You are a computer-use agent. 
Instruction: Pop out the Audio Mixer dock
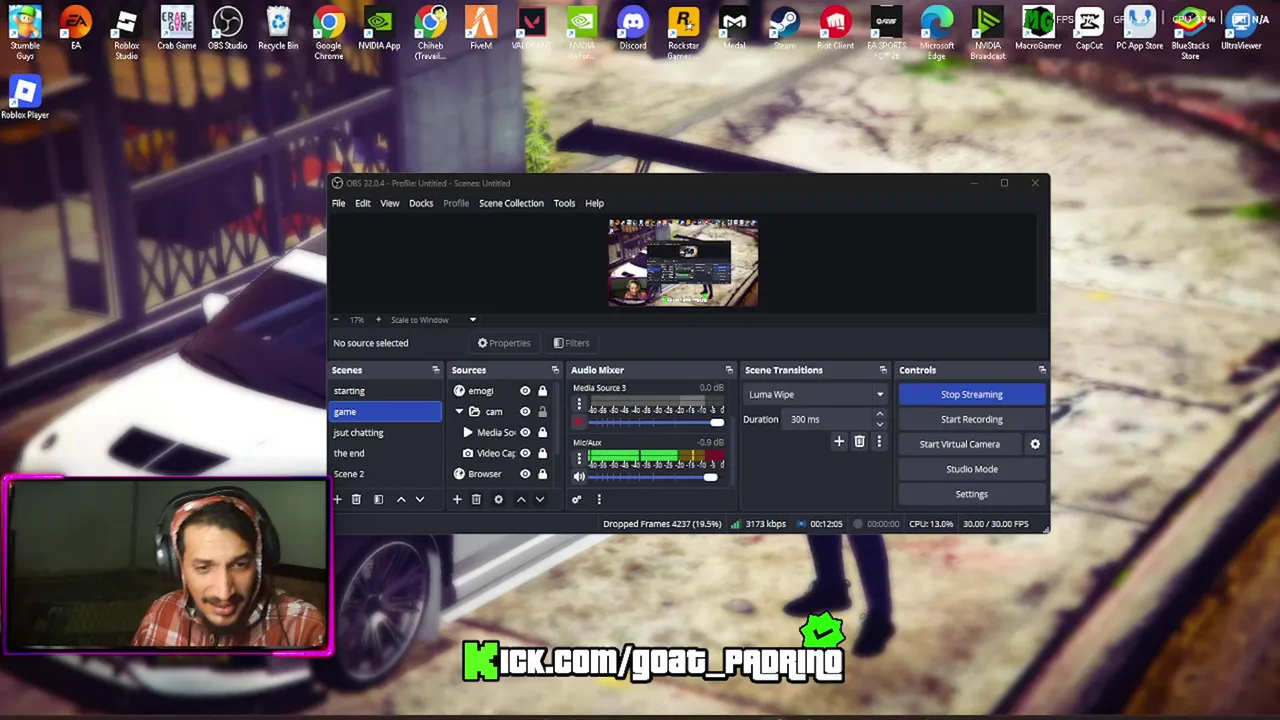[x=729, y=370]
